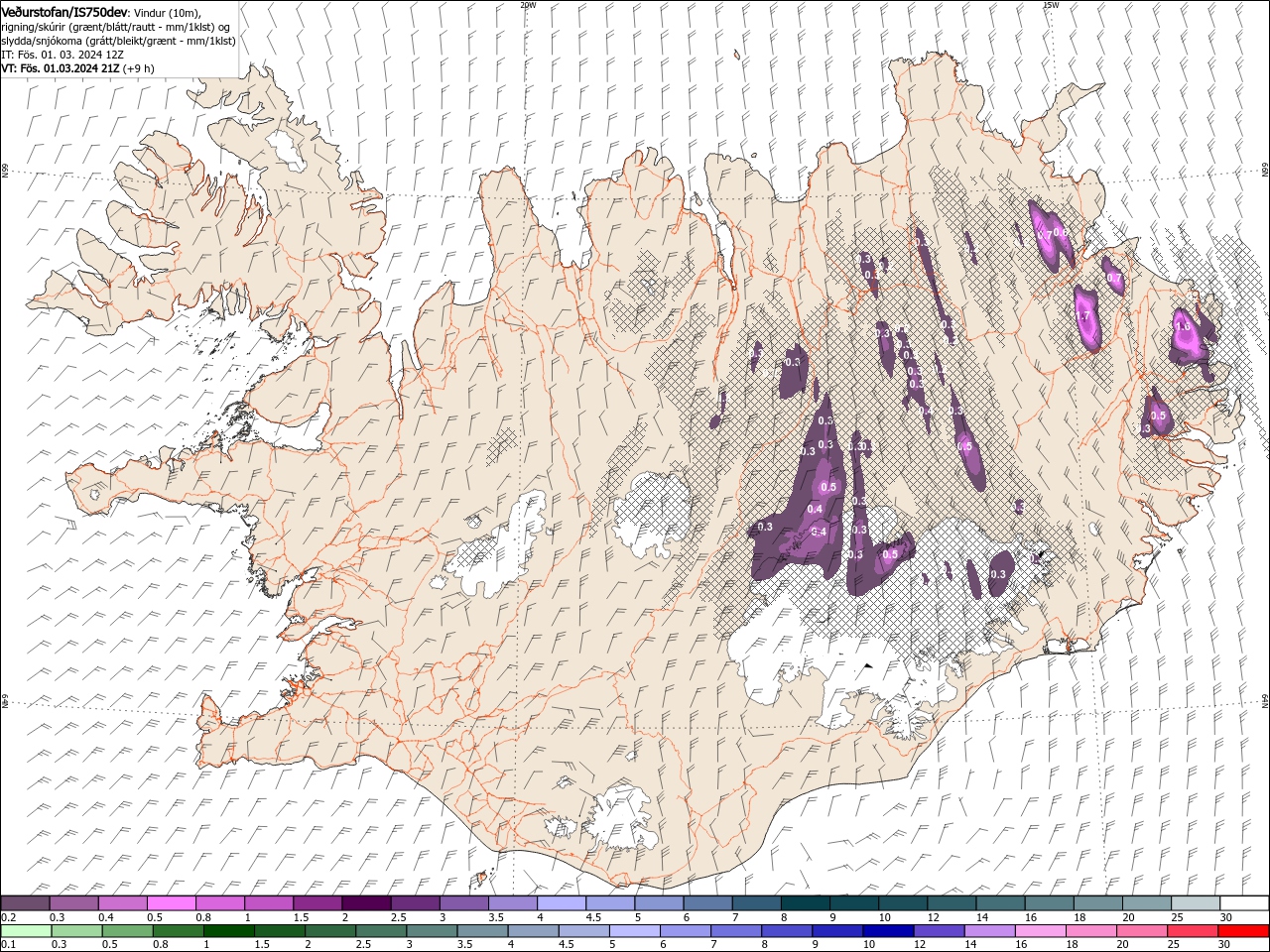Click the 'rigning/skúrir' legend description line

pyautogui.click(x=115, y=27)
